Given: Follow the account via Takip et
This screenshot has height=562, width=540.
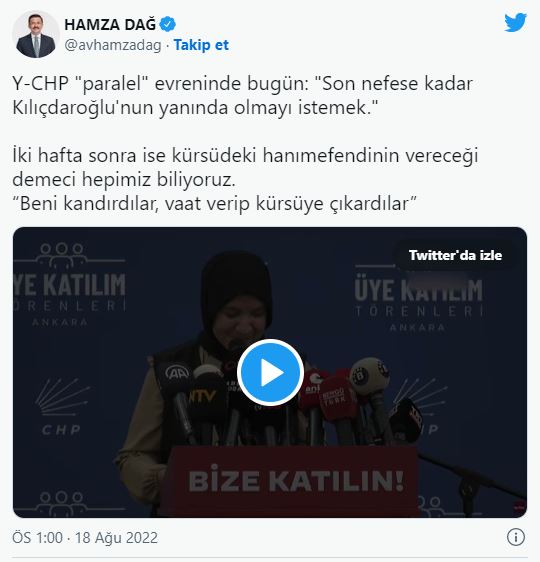Looking at the screenshot, I should (201, 45).
